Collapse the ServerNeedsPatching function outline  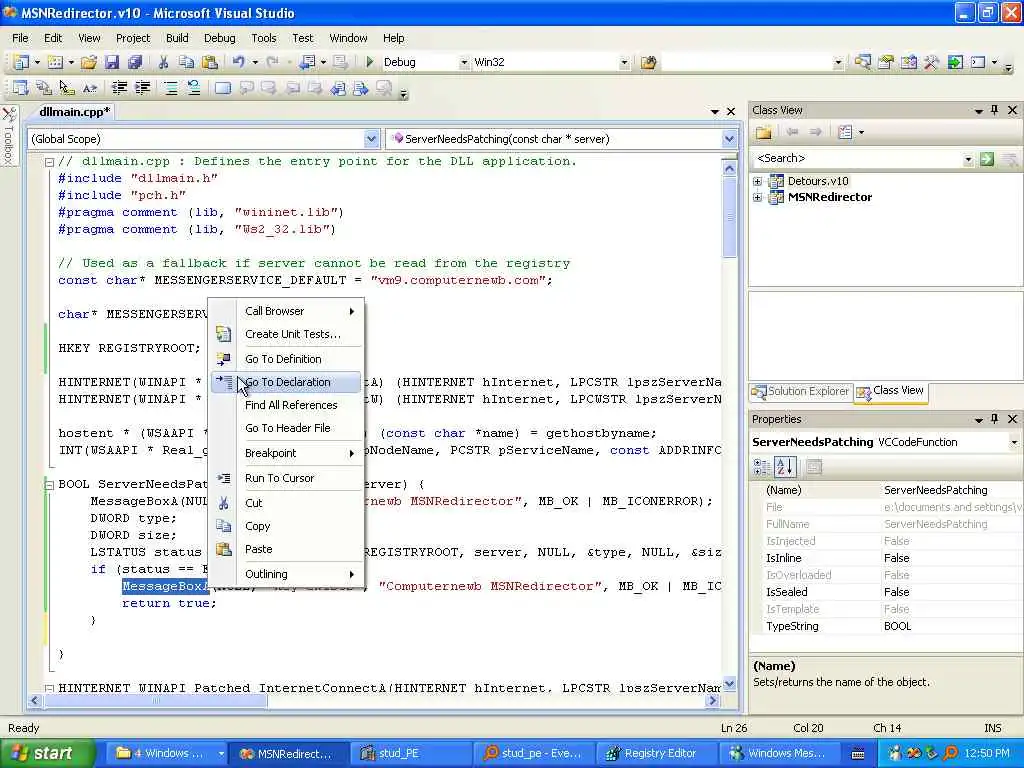click(49, 485)
